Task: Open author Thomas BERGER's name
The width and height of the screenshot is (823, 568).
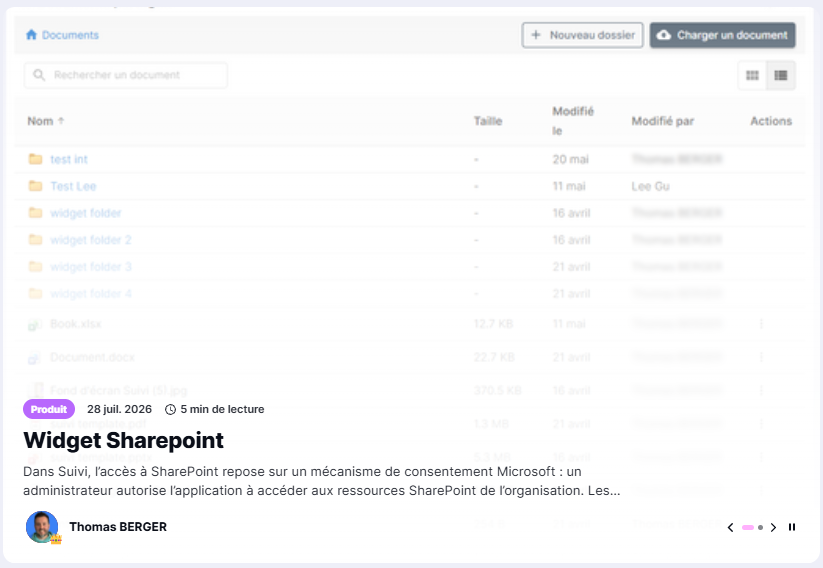Action: [x=118, y=527]
